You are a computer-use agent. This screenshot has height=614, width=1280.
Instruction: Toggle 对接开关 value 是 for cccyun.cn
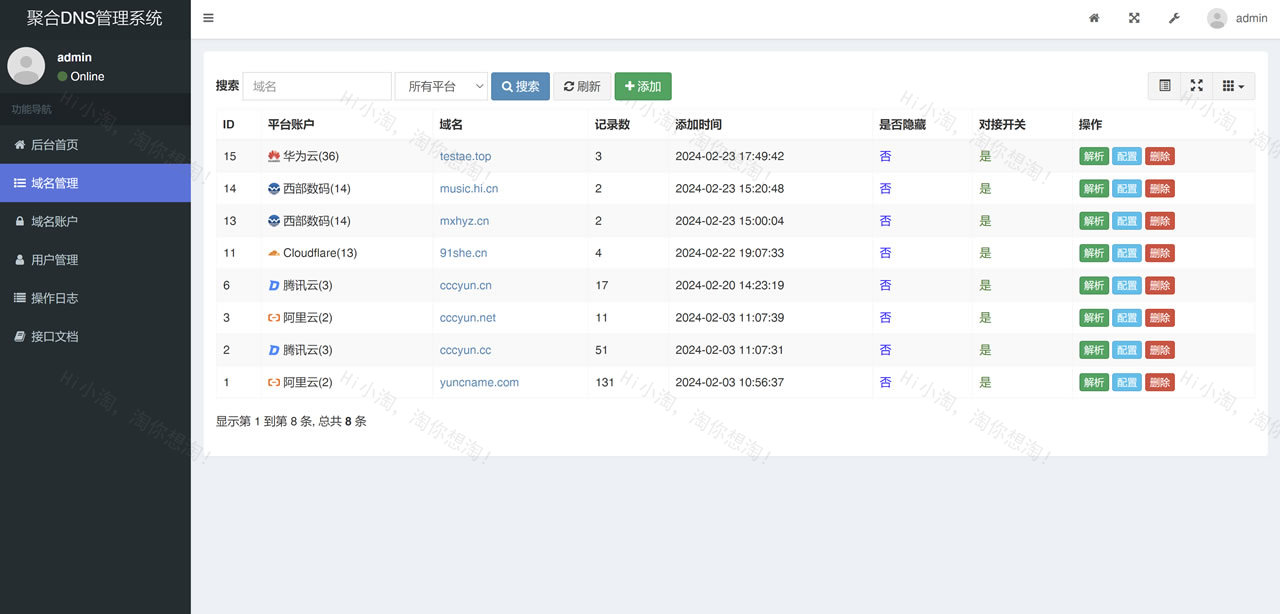tap(985, 285)
